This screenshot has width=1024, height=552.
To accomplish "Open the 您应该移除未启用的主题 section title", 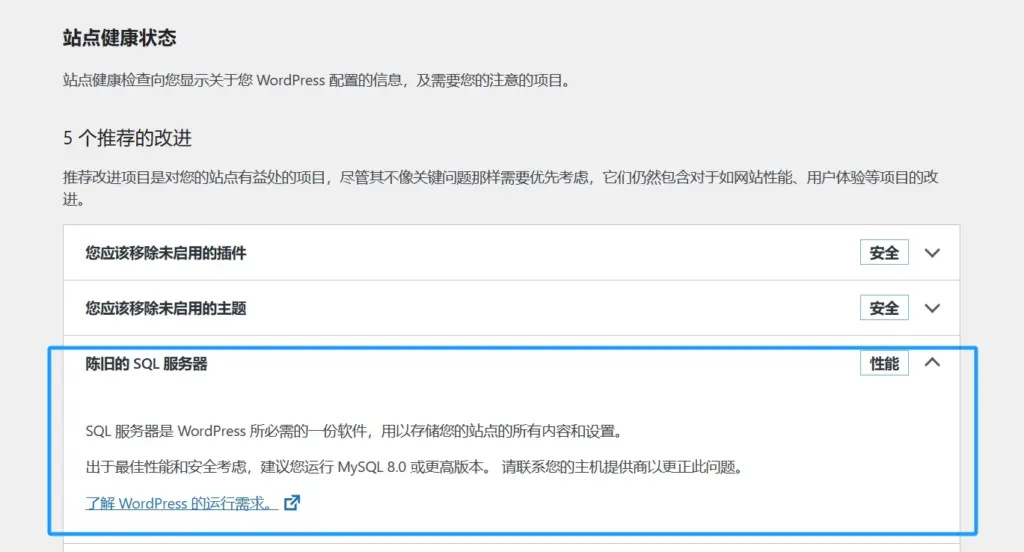I will [x=166, y=308].
